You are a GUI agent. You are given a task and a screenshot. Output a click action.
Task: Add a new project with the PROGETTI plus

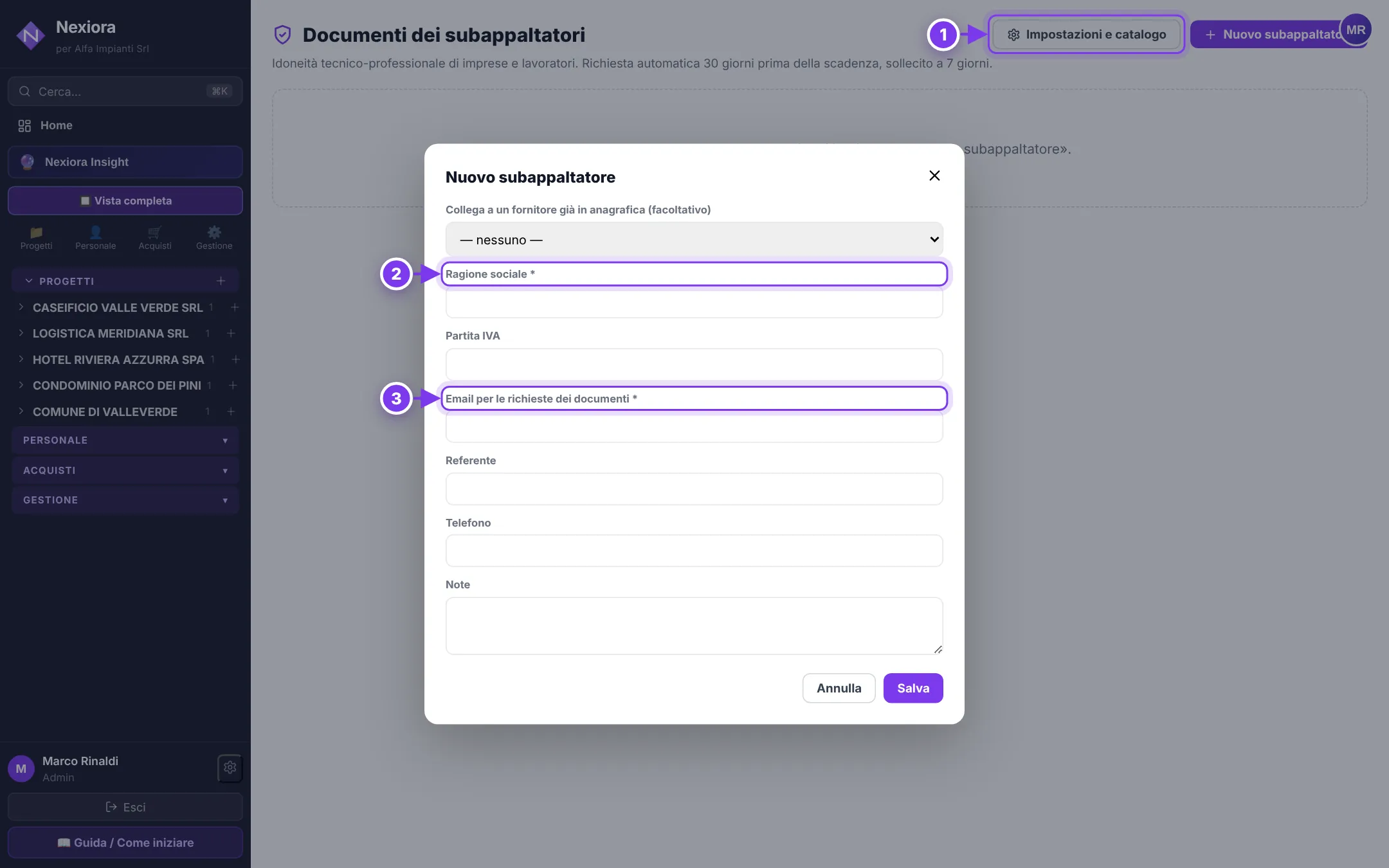point(221,281)
